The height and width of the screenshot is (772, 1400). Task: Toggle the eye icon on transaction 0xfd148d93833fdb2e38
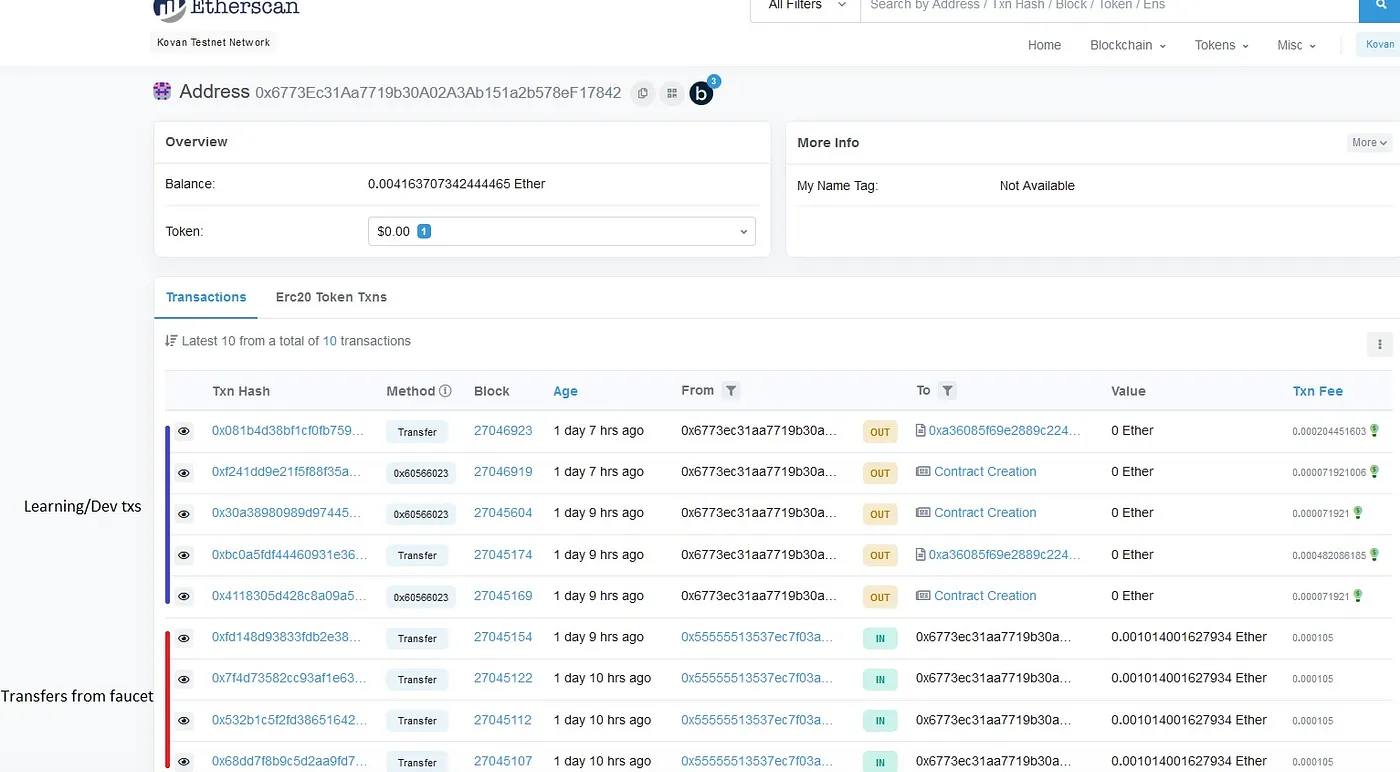(x=183, y=637)
